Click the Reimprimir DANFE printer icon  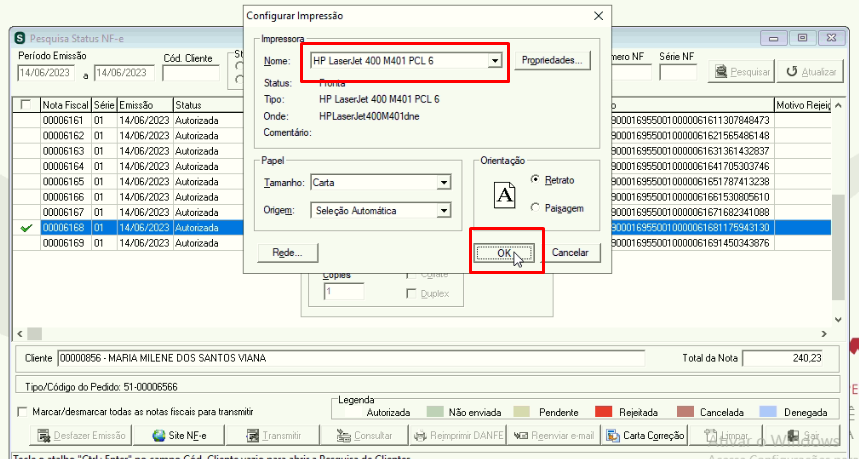click(x=420, y=435)
